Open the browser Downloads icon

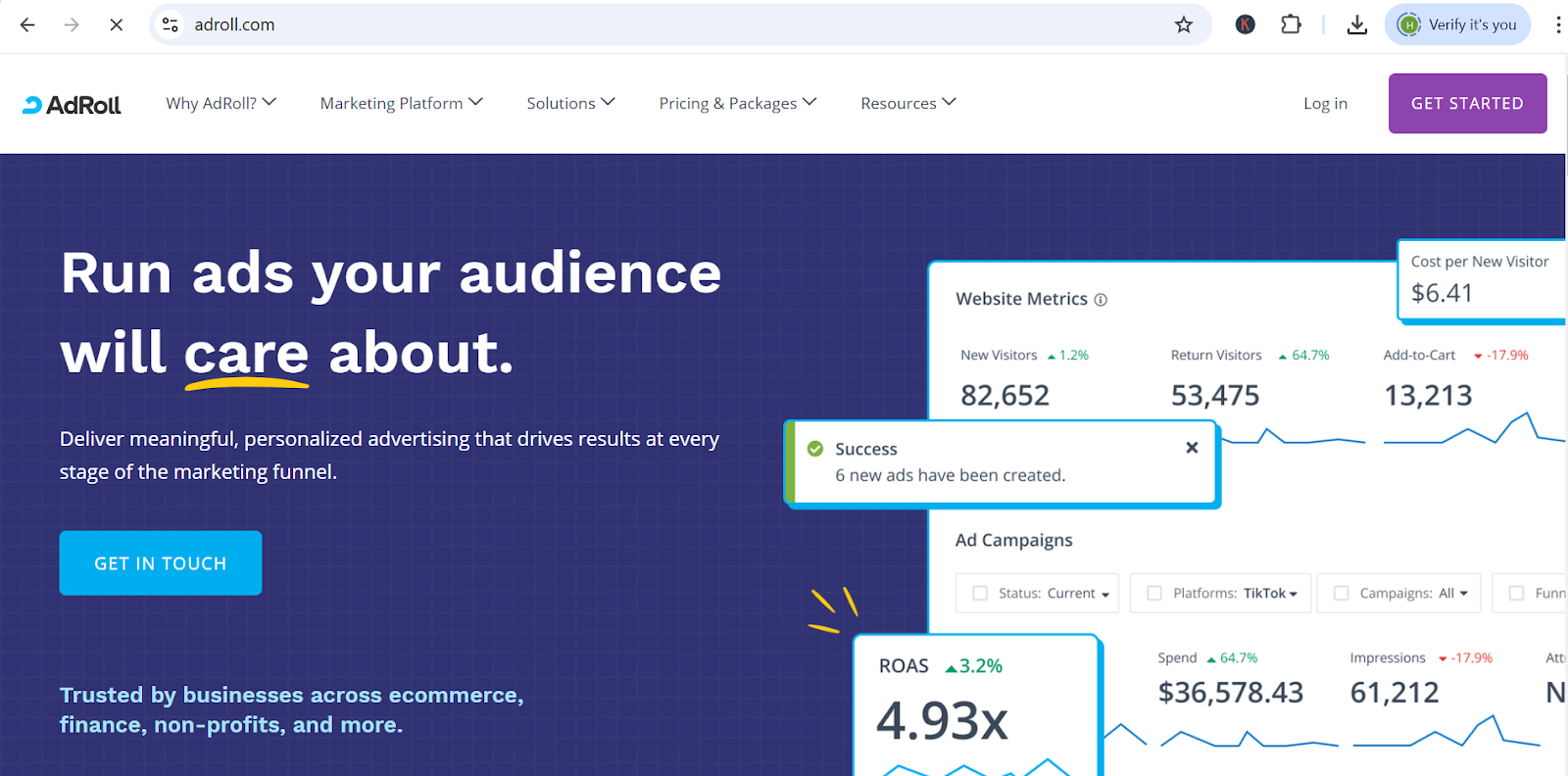coord(1357,24)
